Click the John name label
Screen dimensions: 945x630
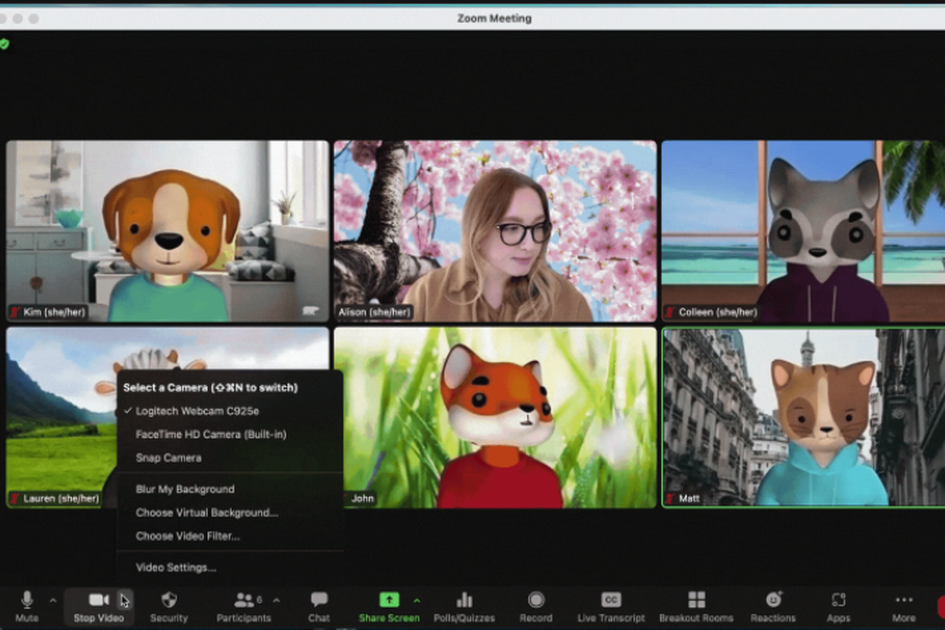tap(362, 499)
